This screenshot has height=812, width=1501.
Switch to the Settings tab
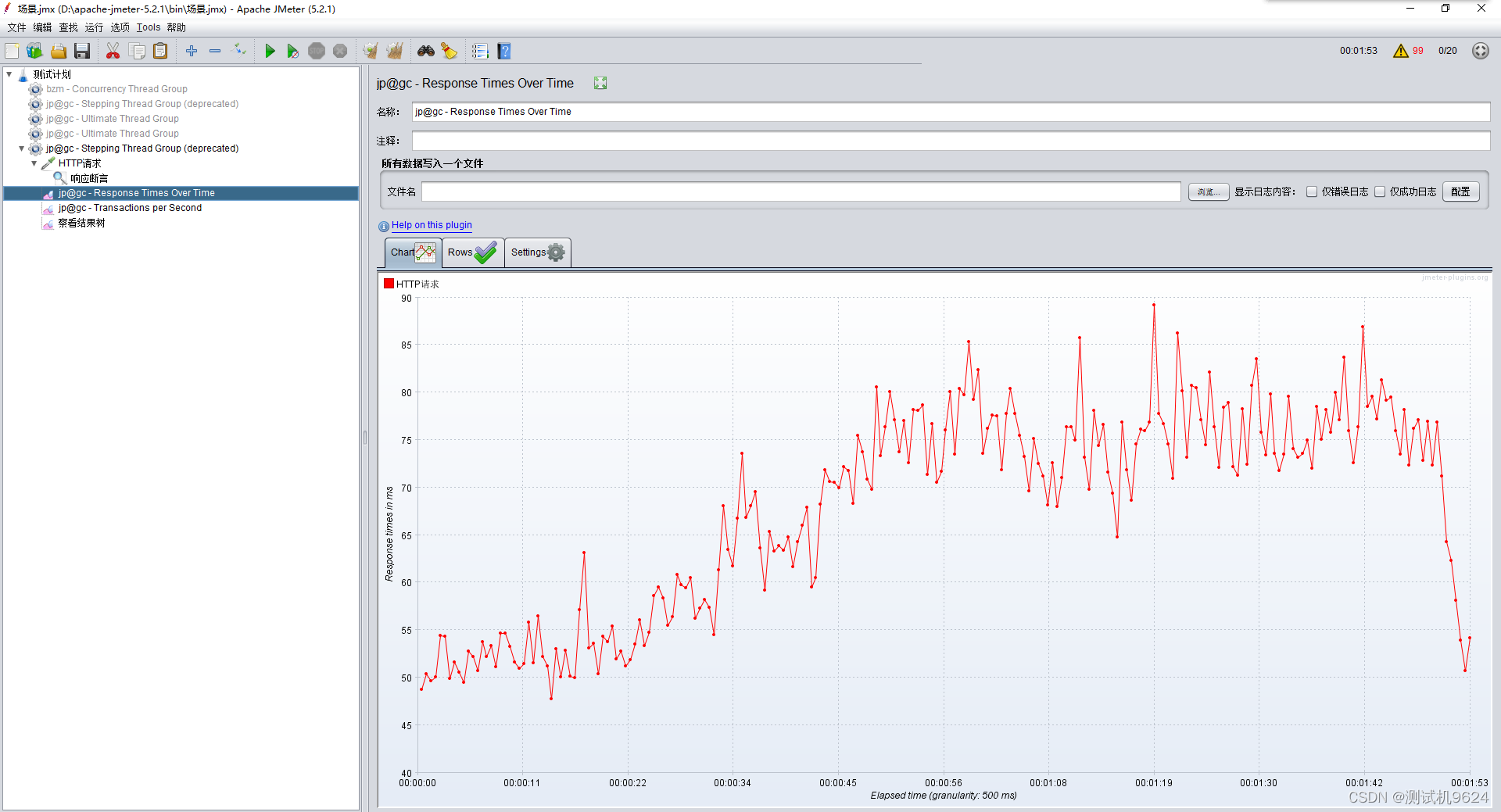tap(538, 252)
